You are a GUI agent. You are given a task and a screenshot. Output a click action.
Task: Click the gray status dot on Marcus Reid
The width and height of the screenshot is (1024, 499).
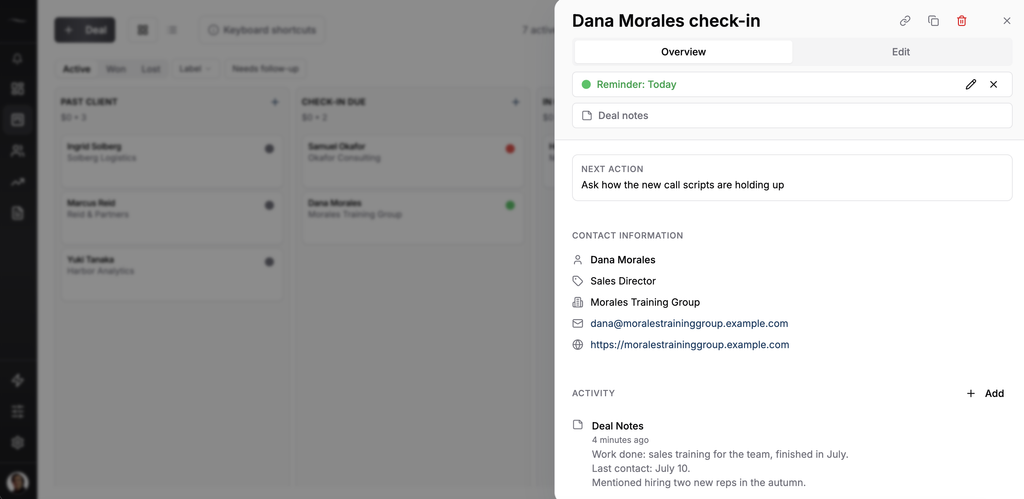point(269,205)
